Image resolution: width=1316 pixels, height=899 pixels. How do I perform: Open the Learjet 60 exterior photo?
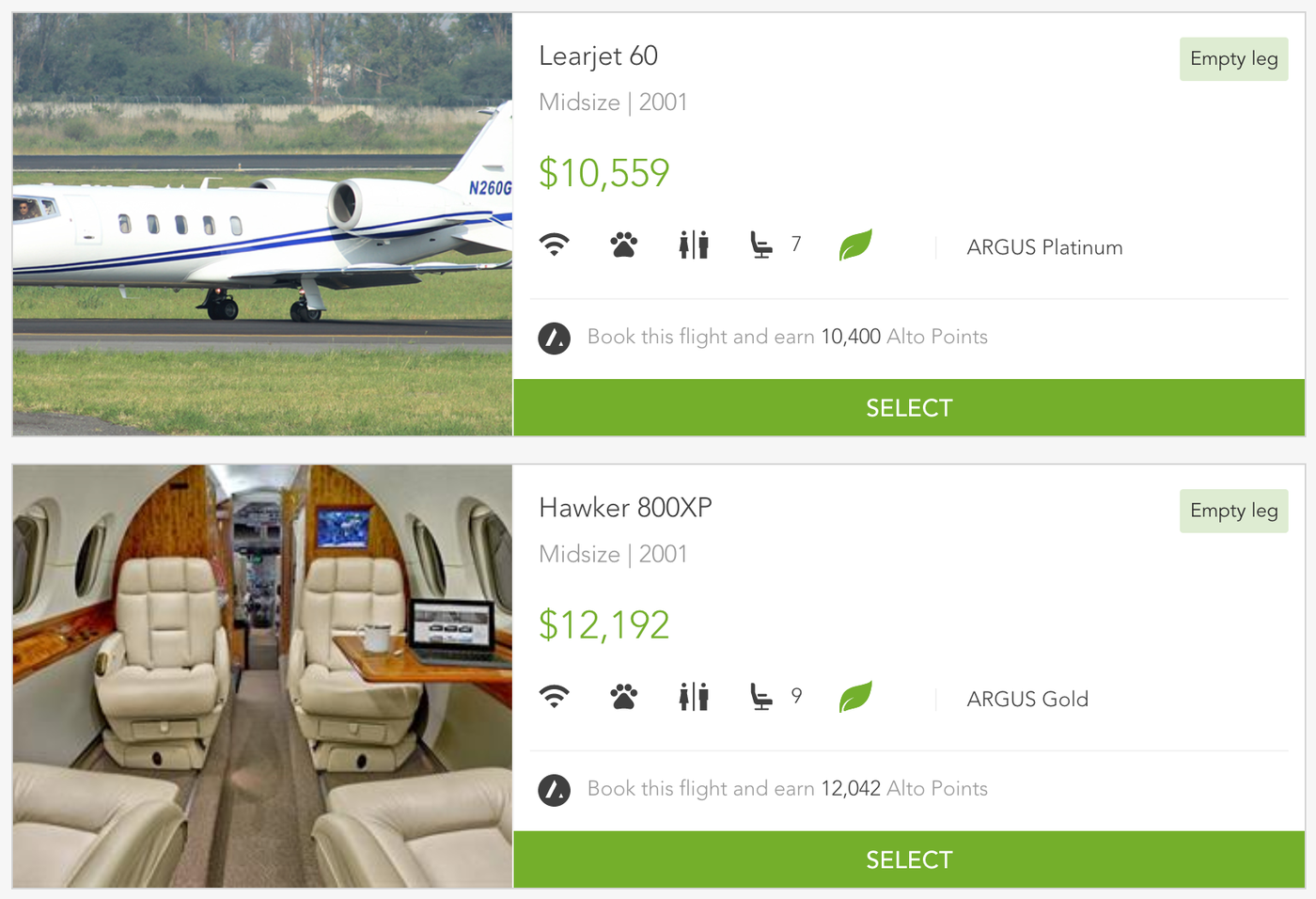tap(262, 224)
